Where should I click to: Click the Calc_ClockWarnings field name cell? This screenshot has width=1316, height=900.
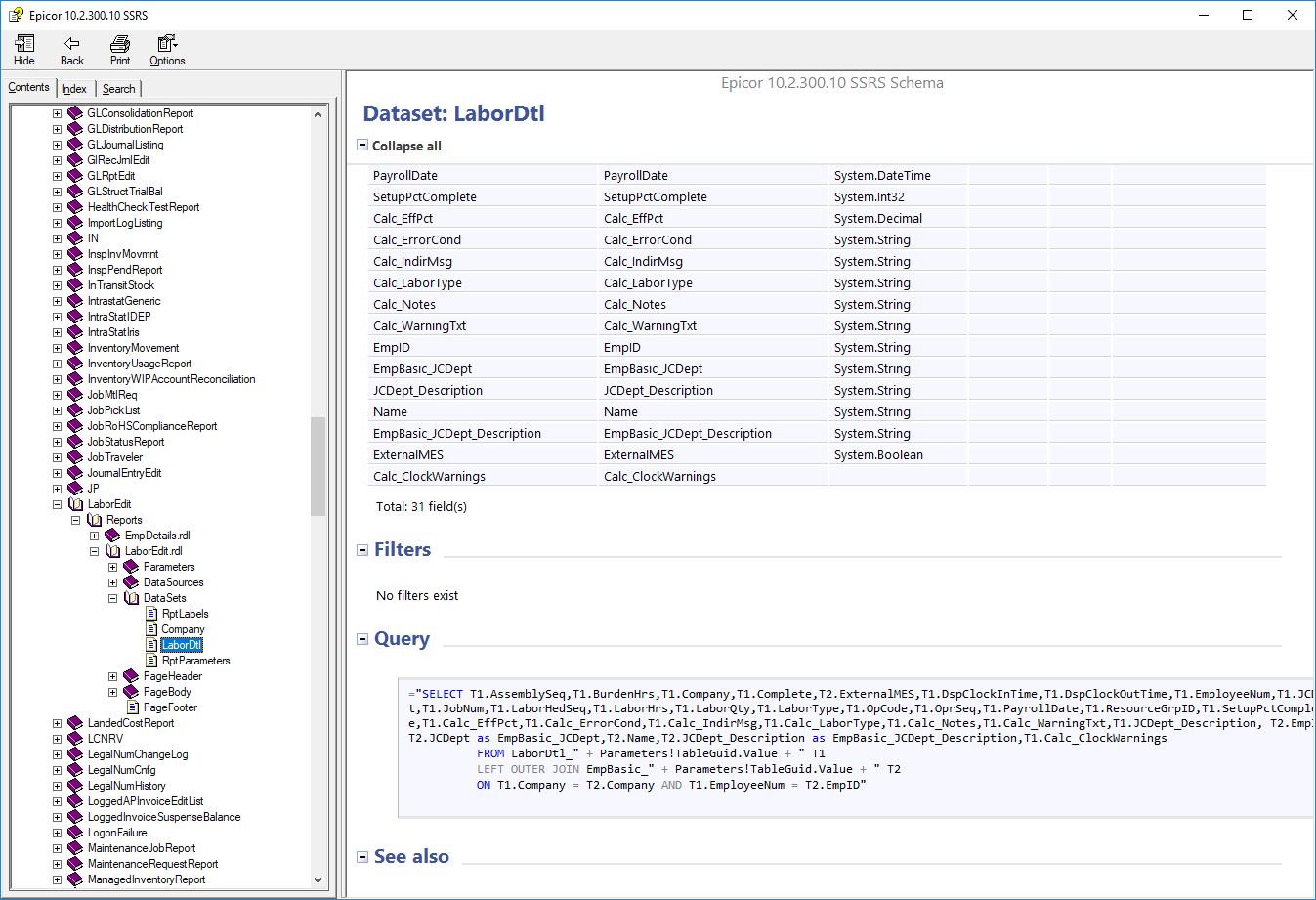[483, 477]
